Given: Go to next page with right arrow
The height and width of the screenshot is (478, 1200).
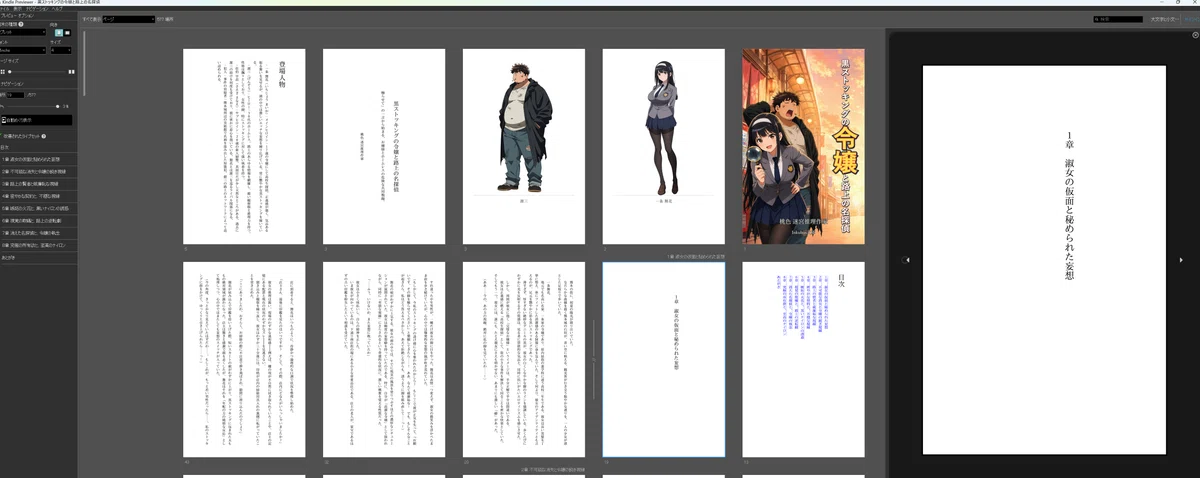Looking at the screenshot, I should (1181, 260).
